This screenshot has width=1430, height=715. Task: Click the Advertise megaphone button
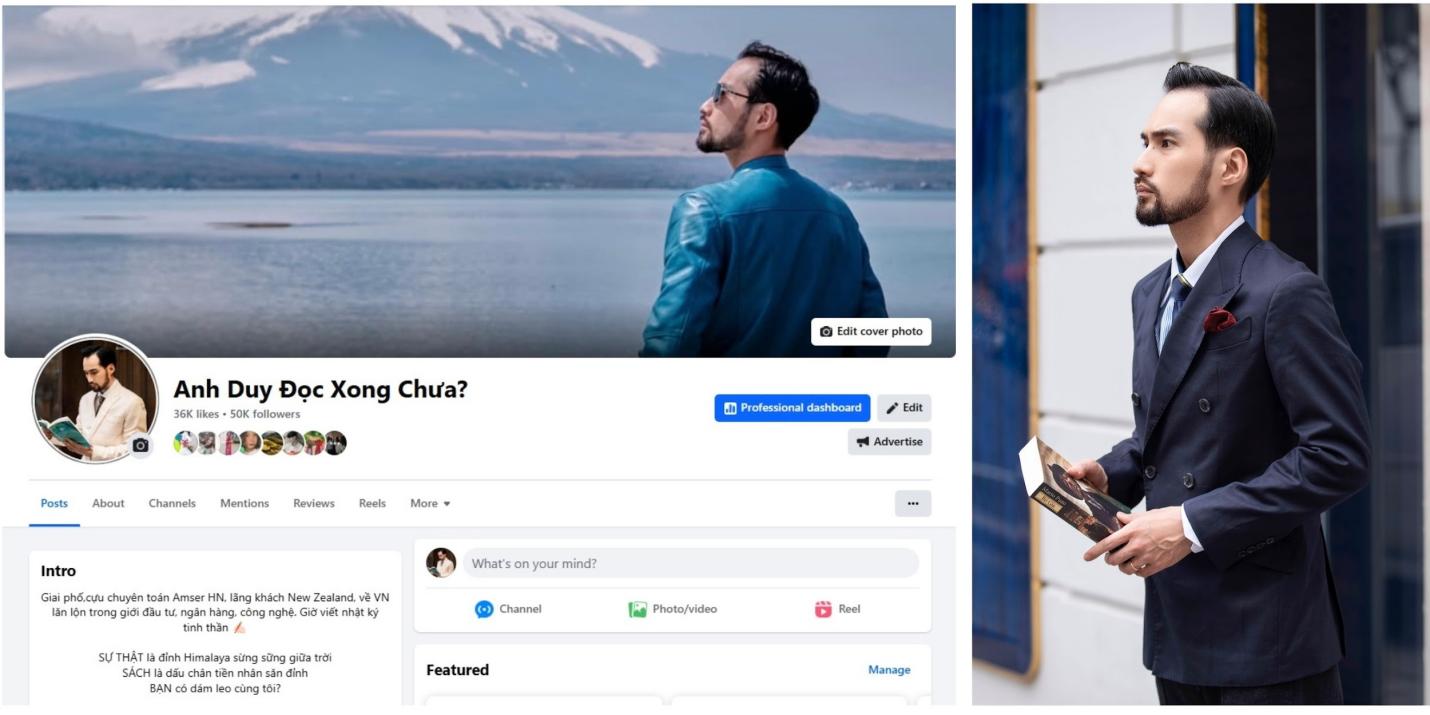890,442
